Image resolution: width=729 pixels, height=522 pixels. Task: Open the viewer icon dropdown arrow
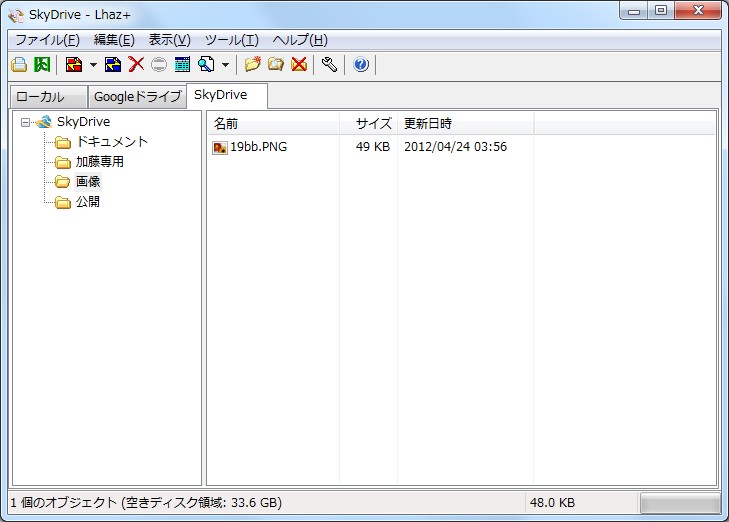click(225, 65)
